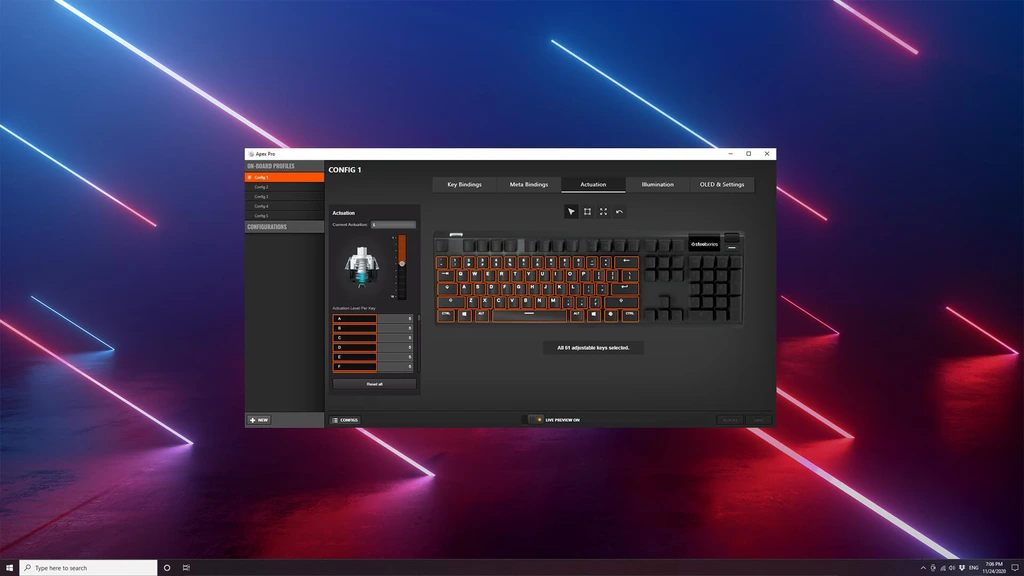Choose the rectangle marquee selection tool
The height and width of the screenshot is (576, 1024).
pos(587,212)
